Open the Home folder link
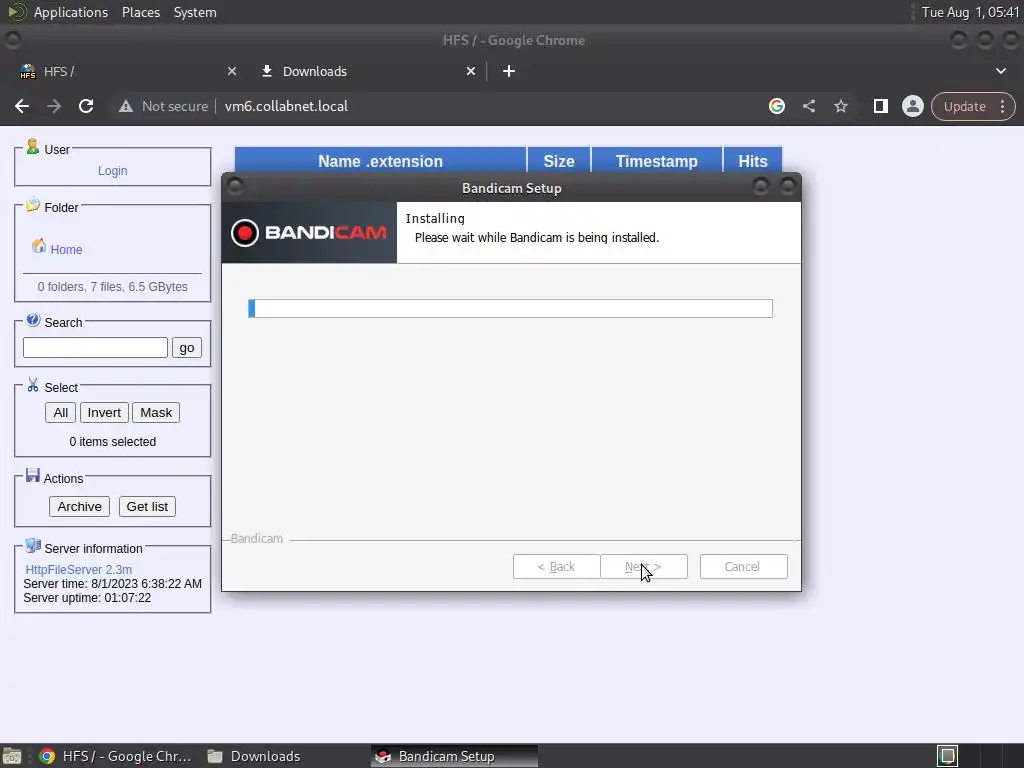The width and height of the screenshot is (1024, 768). click(66, 249)
